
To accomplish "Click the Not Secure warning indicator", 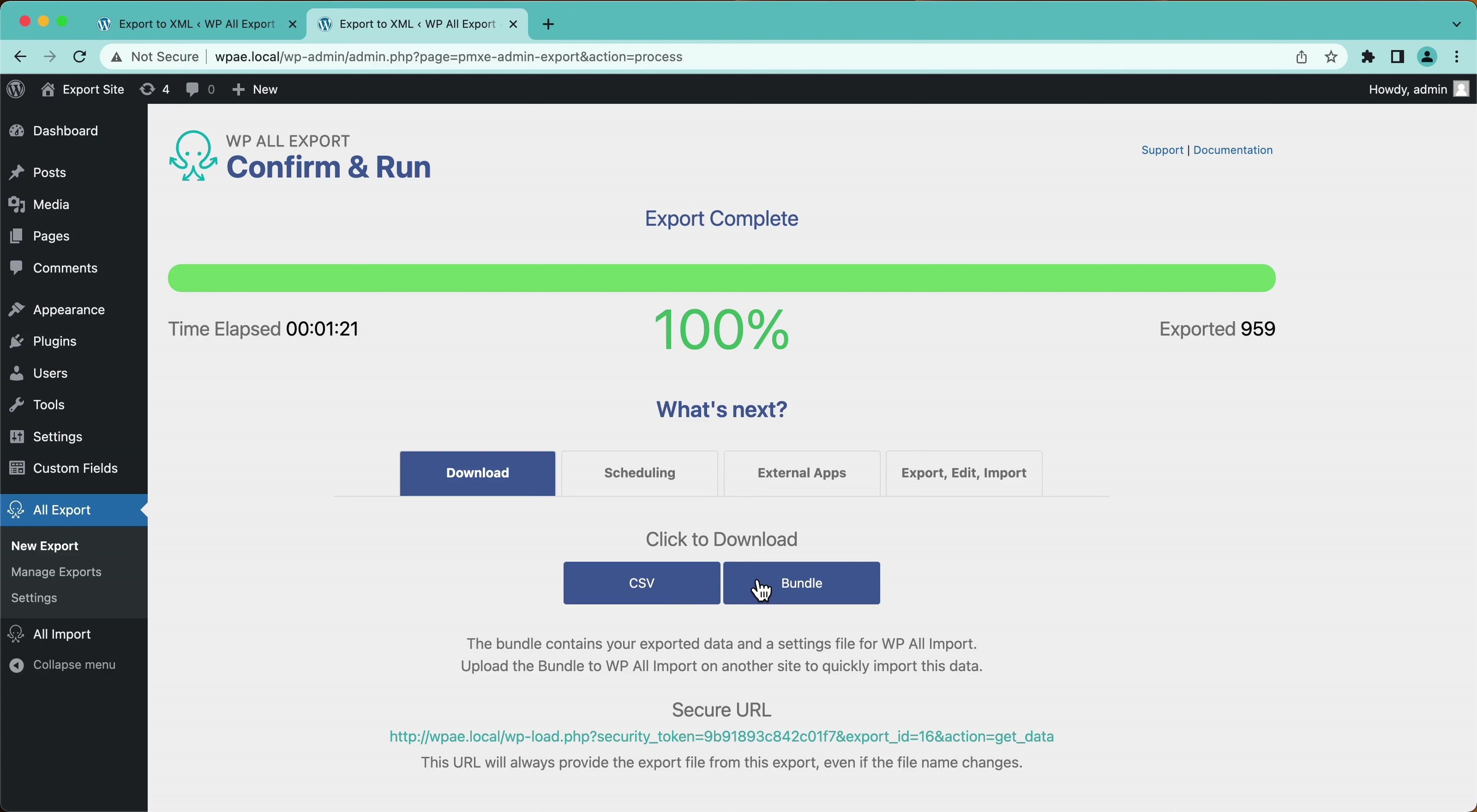I will point(155,57).
